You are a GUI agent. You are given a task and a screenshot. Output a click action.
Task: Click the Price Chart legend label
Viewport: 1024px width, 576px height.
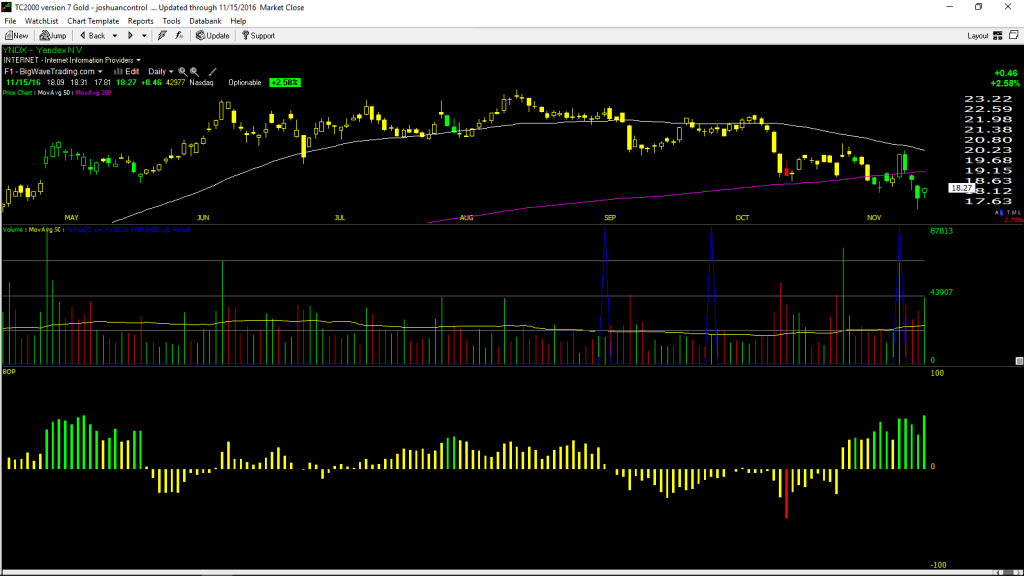[18, 93]
